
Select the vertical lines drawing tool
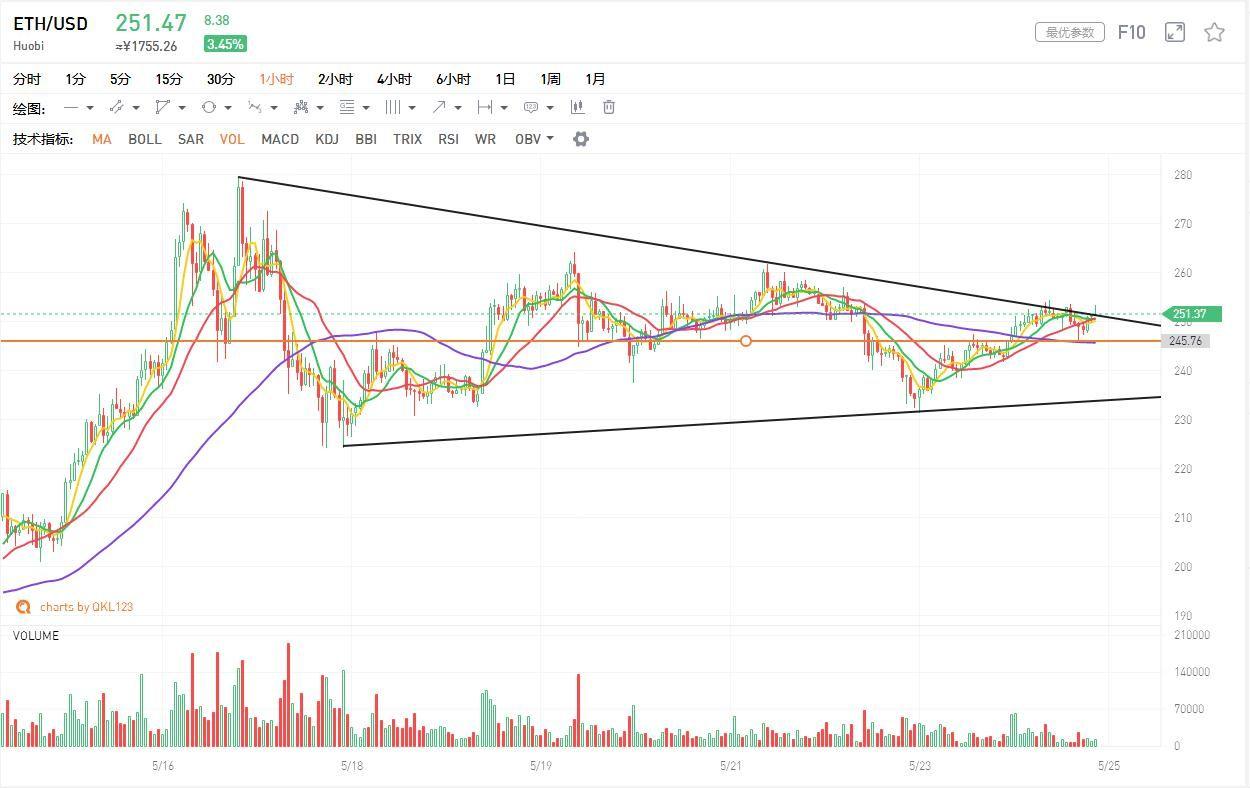click(392, 107)
